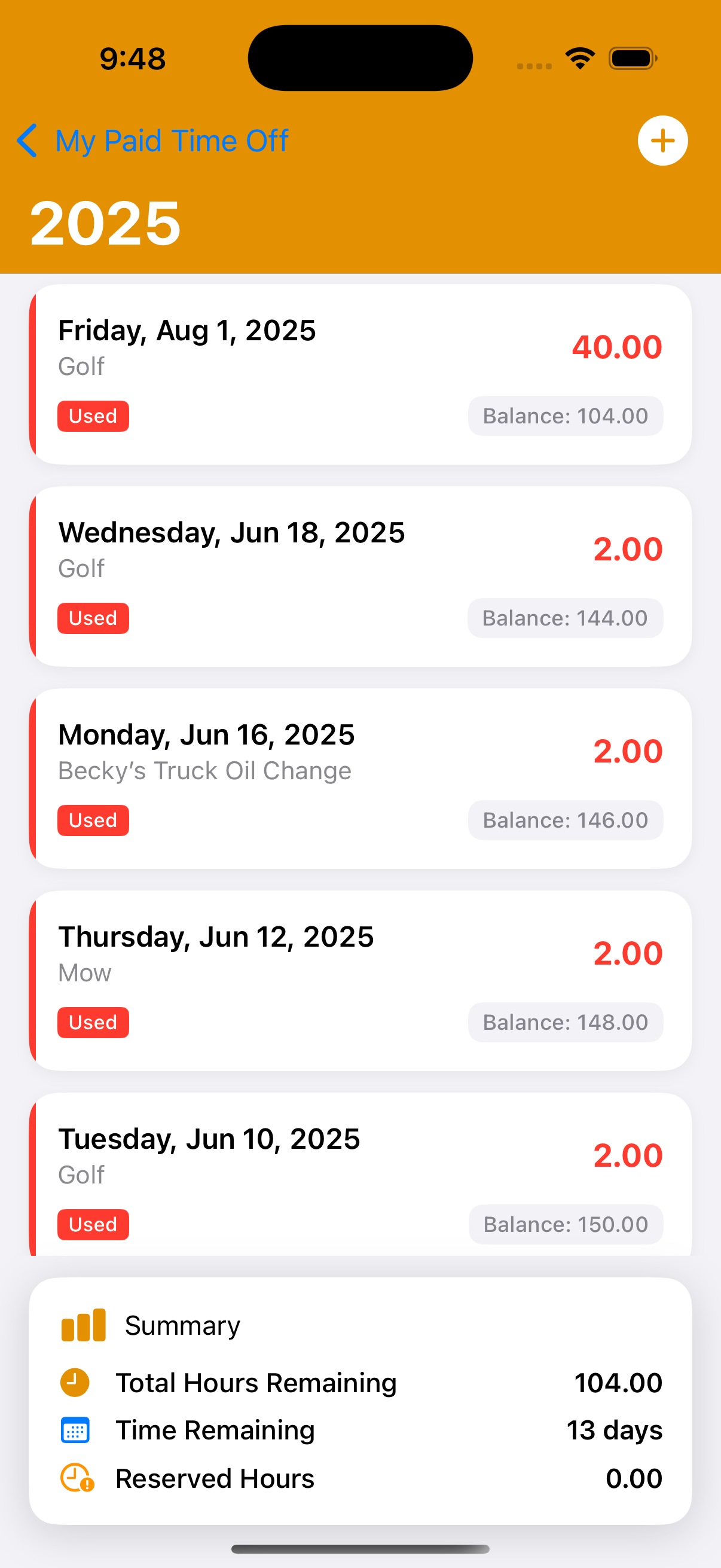Tap the 2025 year heading
The height and width of the screenshot is (1568, 721).
tap(105, 224)
